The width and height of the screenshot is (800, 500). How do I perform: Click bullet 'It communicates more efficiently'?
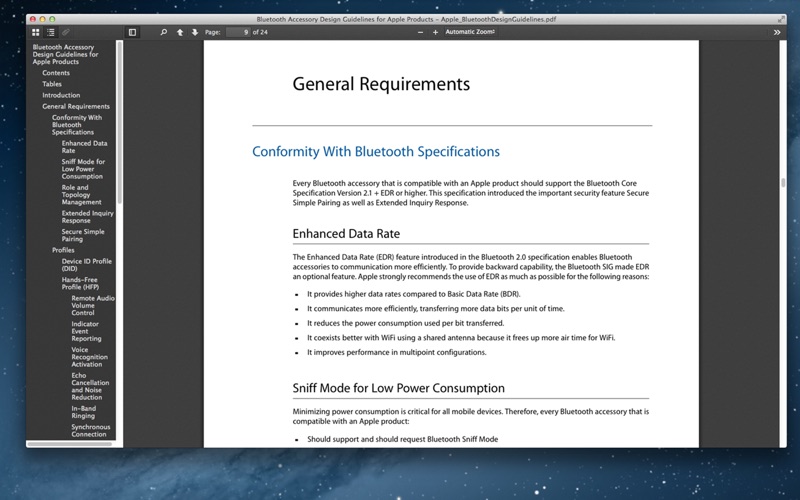coord(435,309)
